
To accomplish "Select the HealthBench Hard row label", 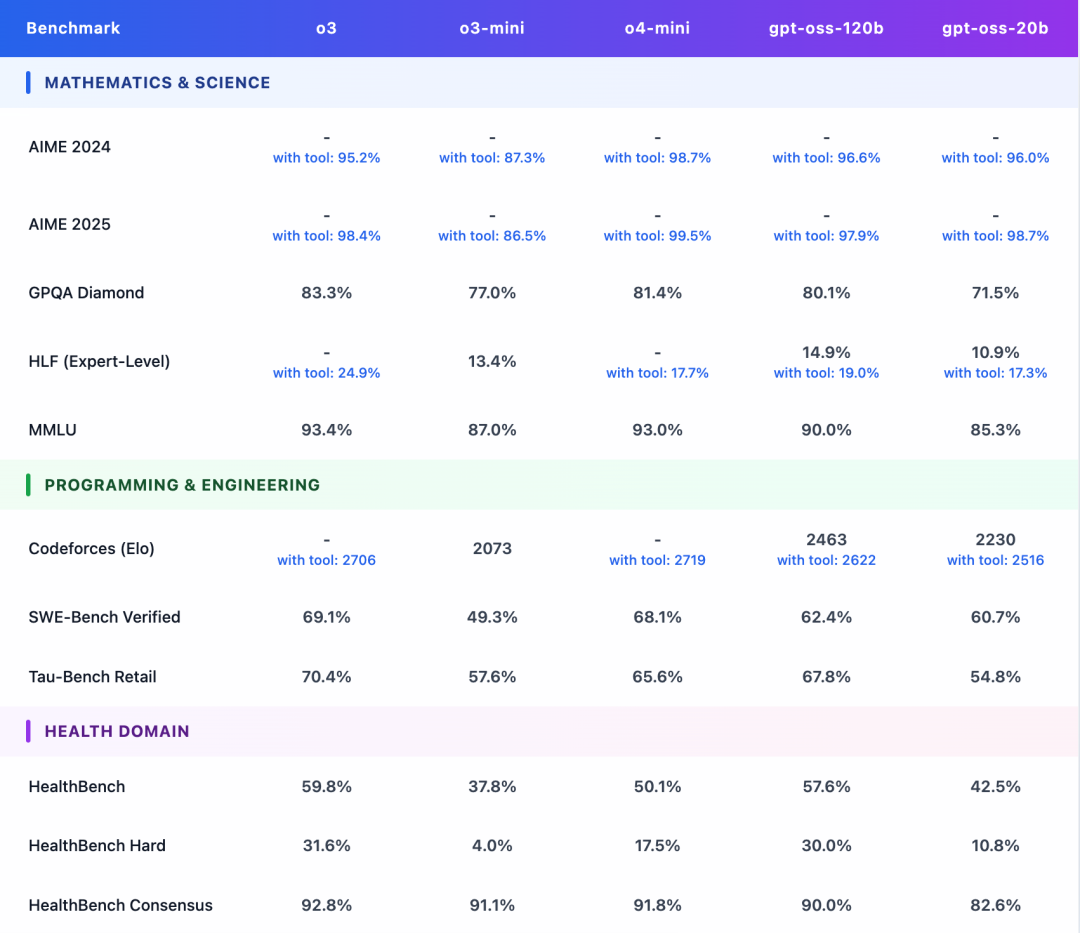I will pyautogui.click(x=97, y=845).
